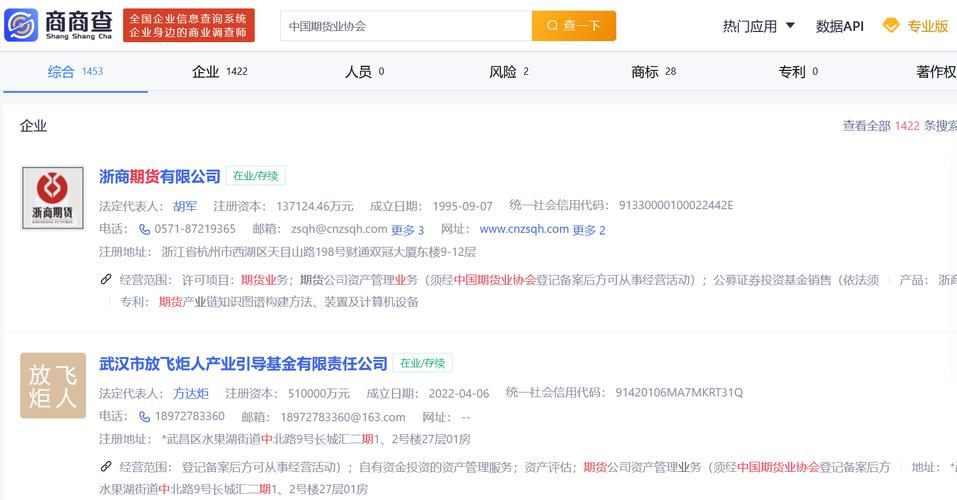Open legal representative 胡军 link

pos(185,206)
